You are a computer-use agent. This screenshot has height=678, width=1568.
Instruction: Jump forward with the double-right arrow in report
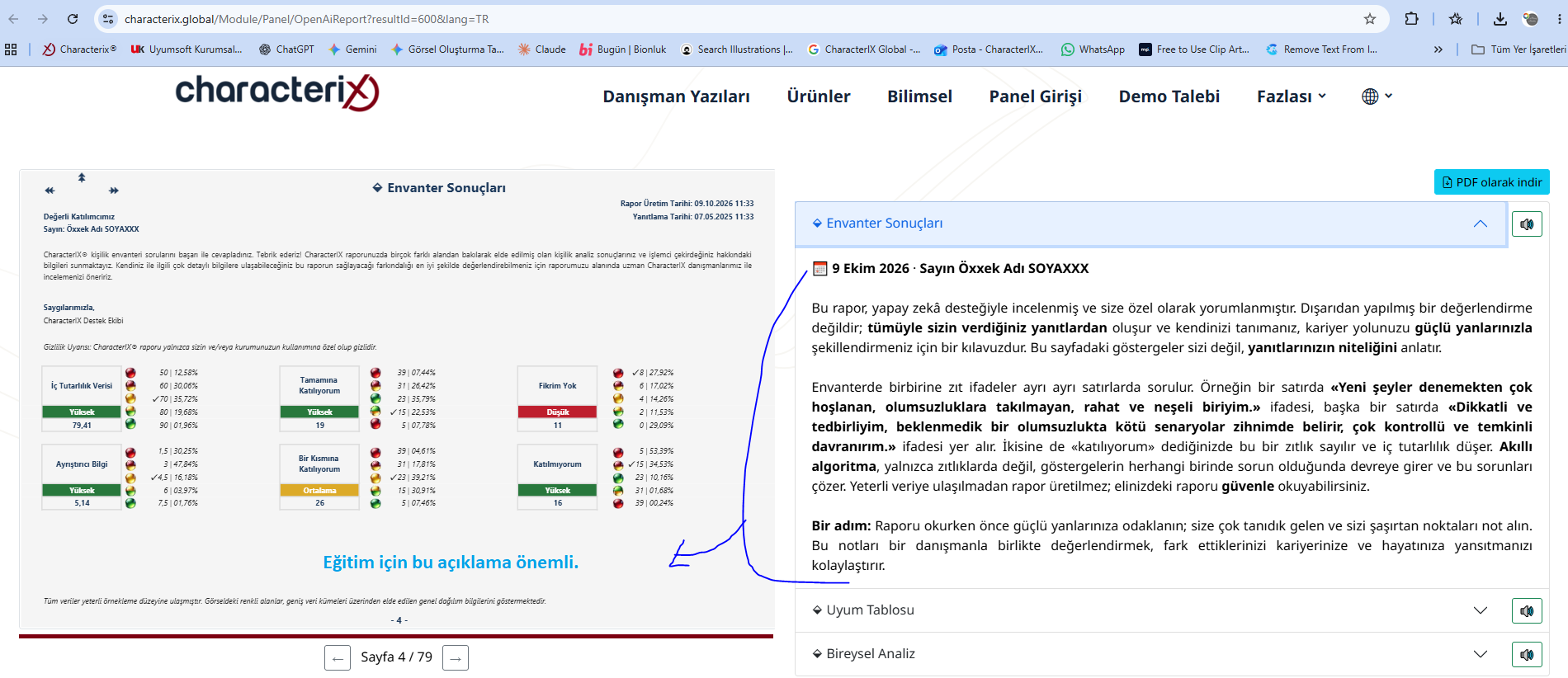click(114, 191)
